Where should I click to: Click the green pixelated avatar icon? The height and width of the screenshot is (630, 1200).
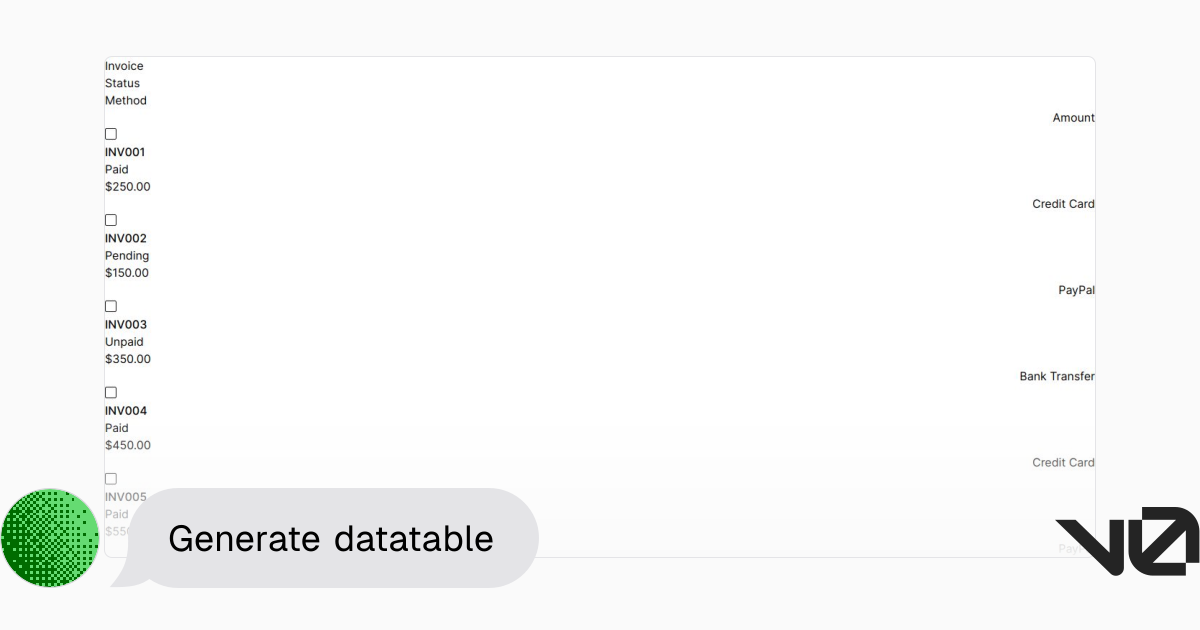[x=50, y=537]
